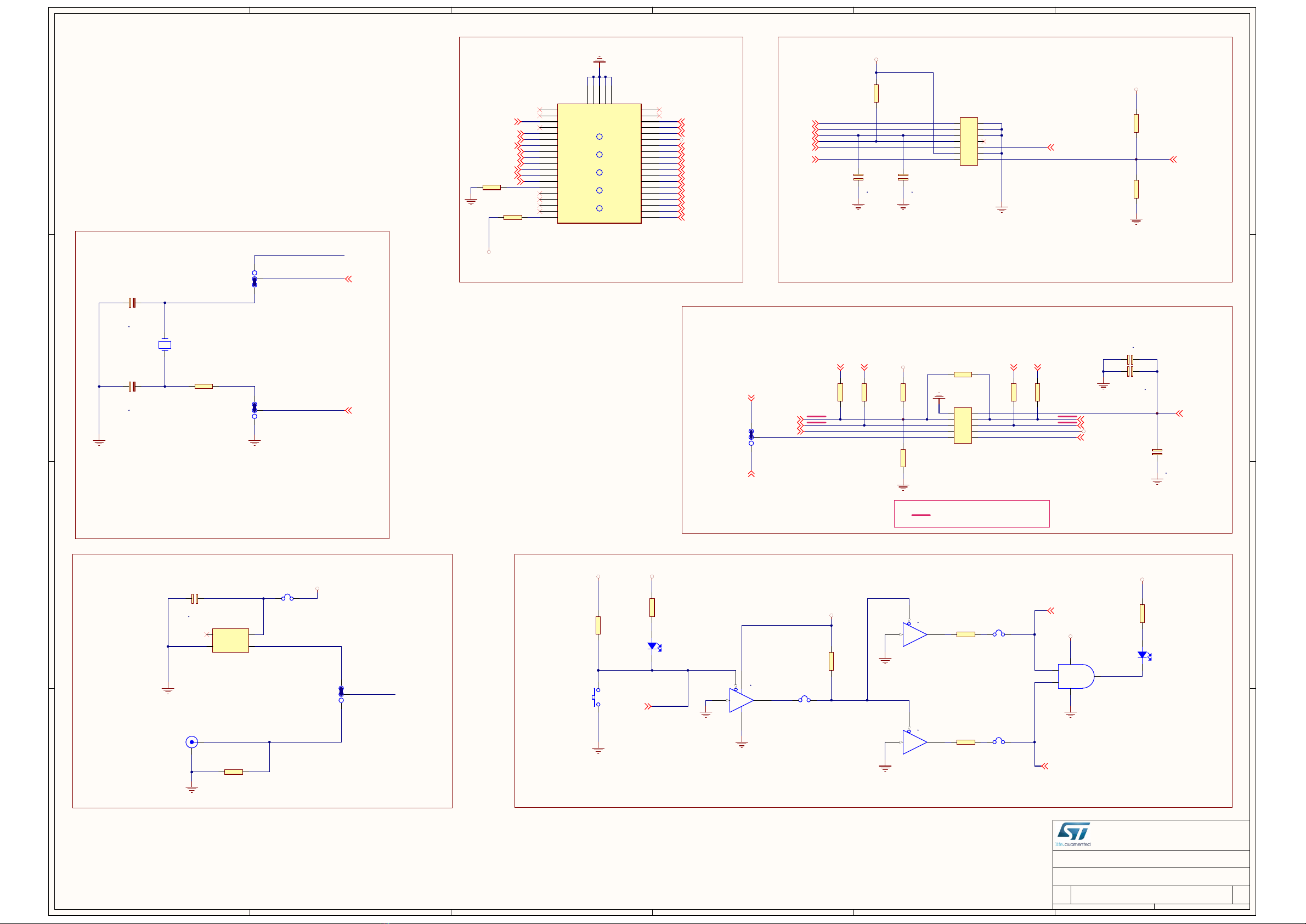Viewport: 1306px width, 924px height.
Task: Select the push-button switch symbol
Action: point(596,697)
